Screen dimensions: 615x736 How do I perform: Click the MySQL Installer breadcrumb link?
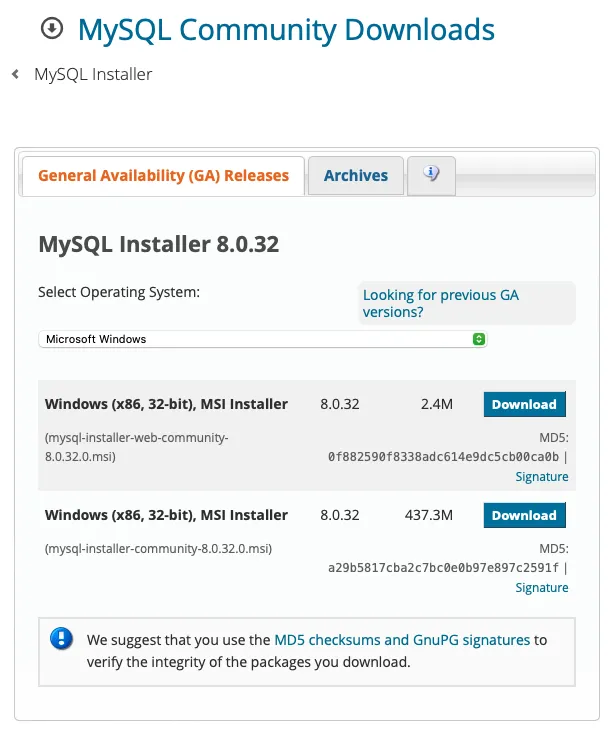pos(93,74)
